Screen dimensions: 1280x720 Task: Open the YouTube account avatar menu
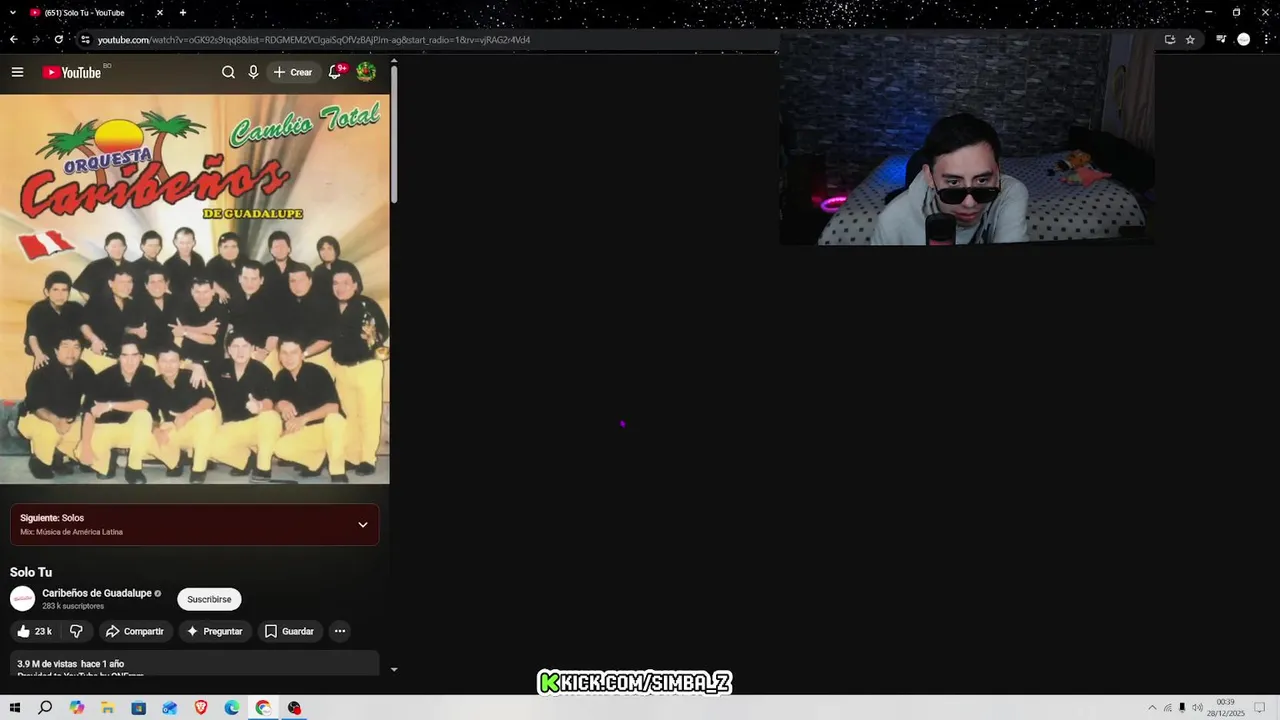(366, 72)
